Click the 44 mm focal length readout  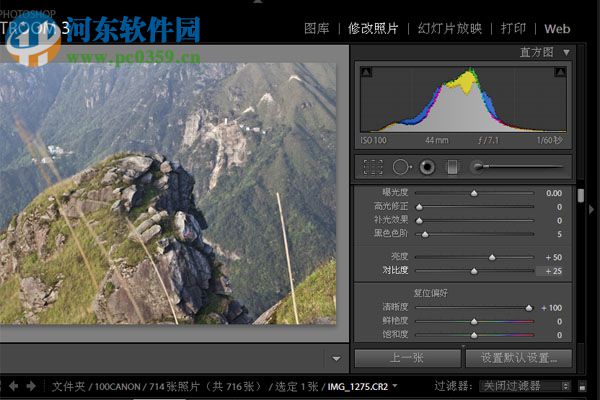437,140
